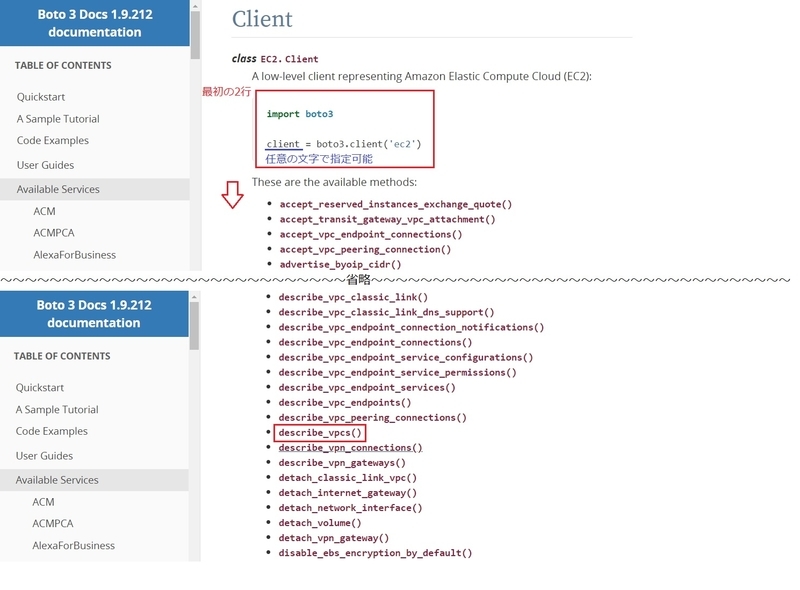Click upper sidebar scrollbar up arrow

195,6
